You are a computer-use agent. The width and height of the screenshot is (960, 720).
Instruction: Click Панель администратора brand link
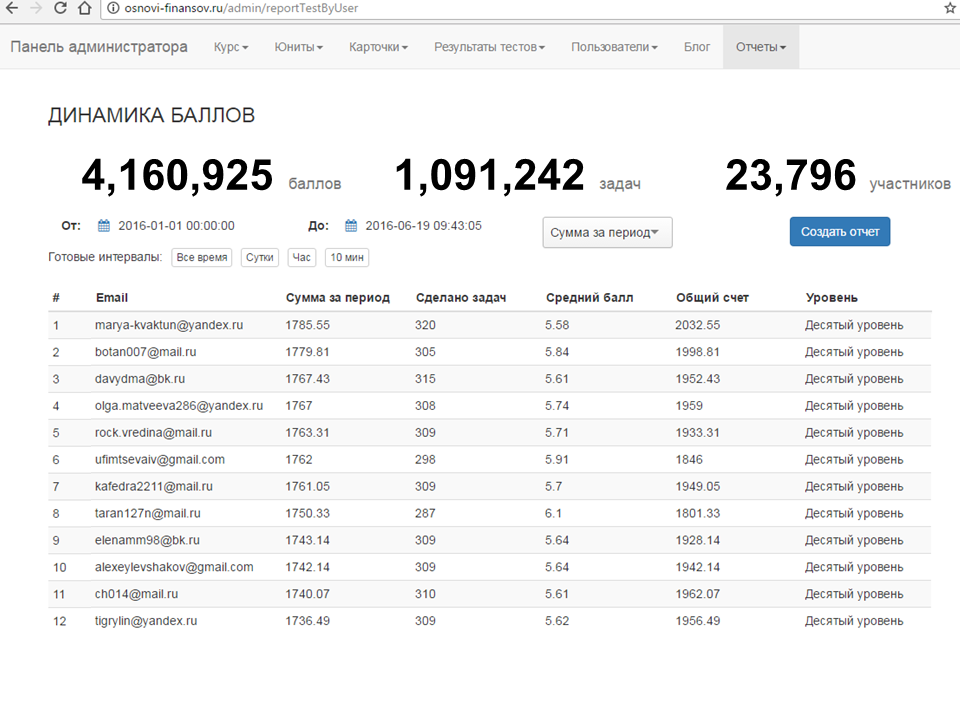99,47
